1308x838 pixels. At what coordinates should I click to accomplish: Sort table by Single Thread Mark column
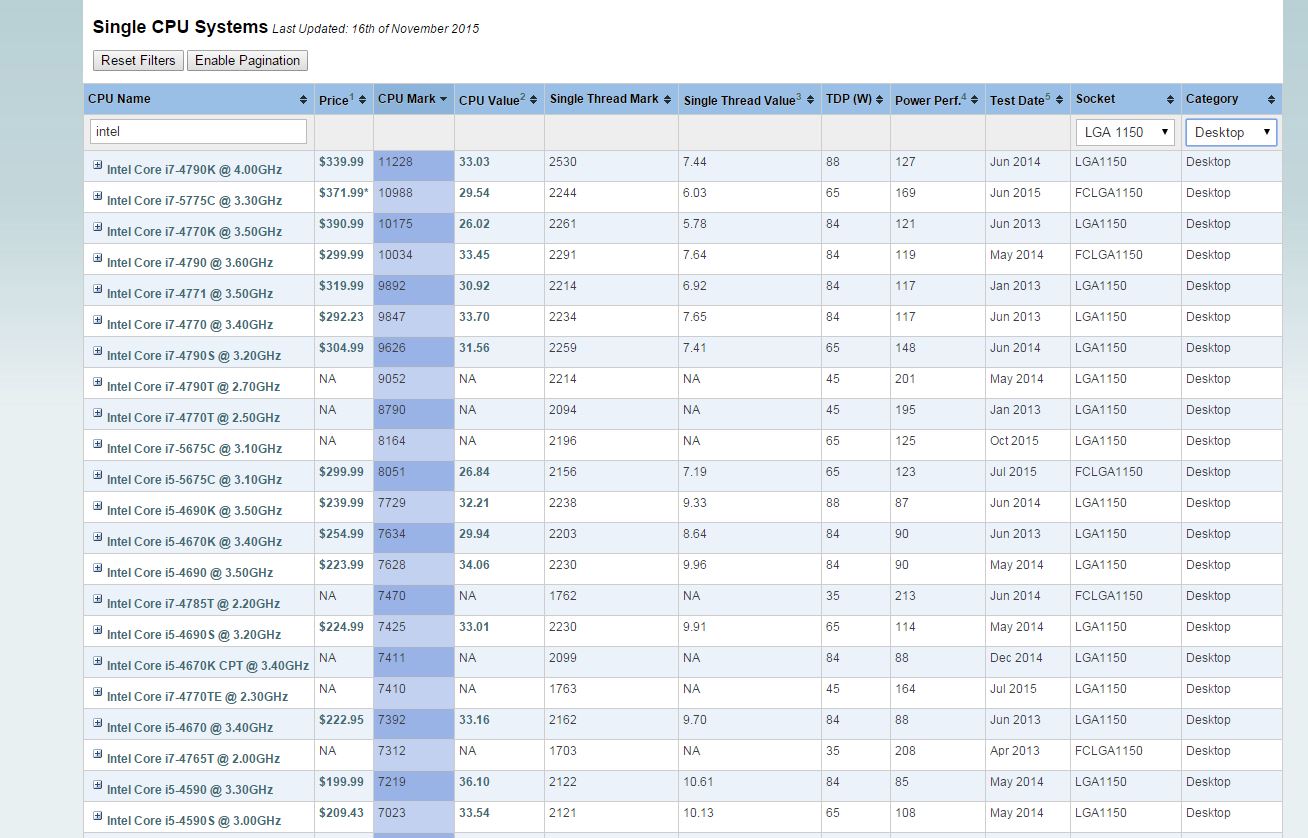pos(611,99)
